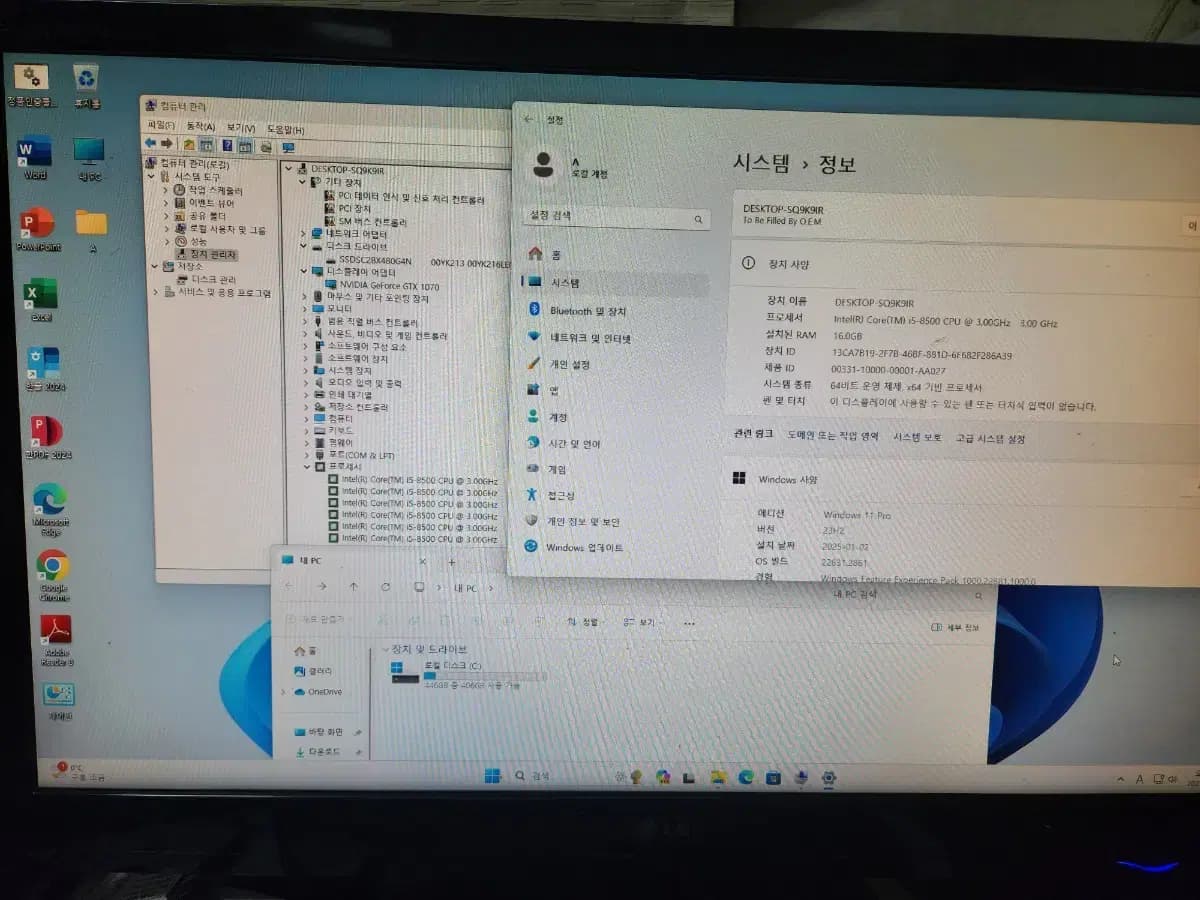
Task: Open the Word desktop shortcut
Action: coord(34,153)
